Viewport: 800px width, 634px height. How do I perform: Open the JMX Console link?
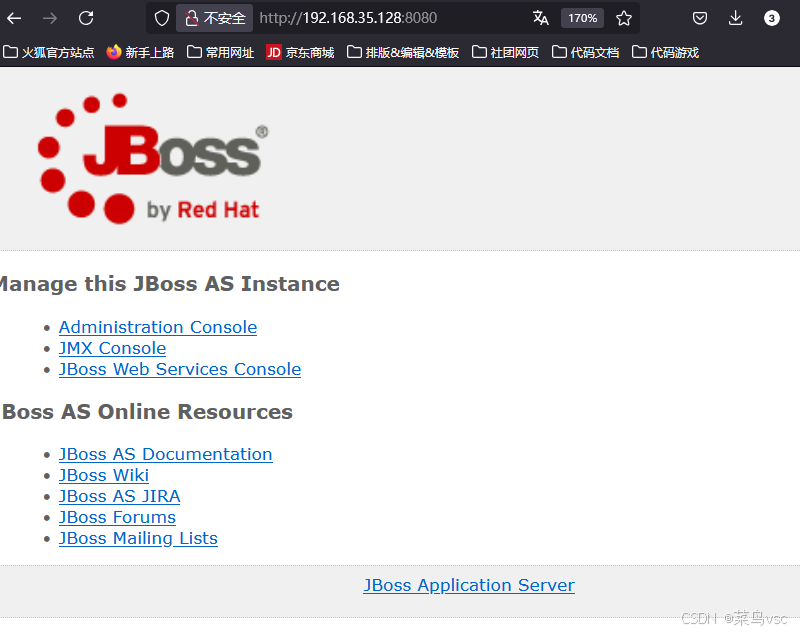pos(112,348)
